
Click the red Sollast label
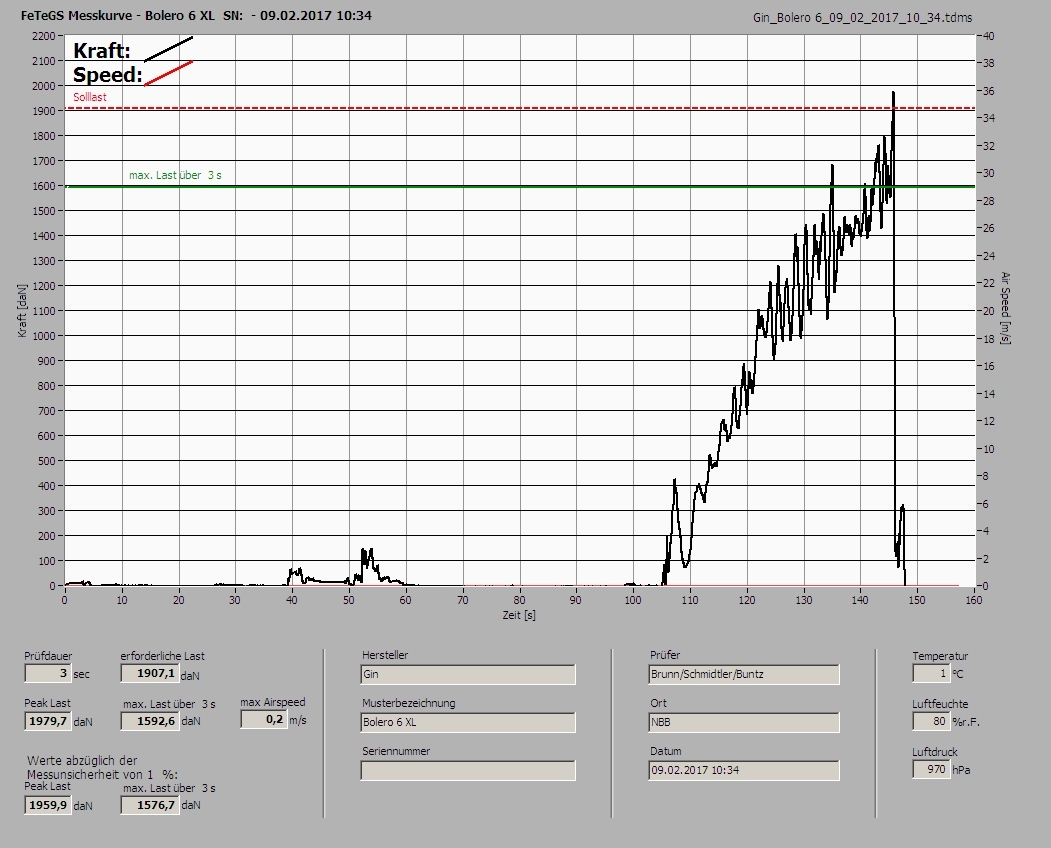pyautogui.click(x=90, y=97)
